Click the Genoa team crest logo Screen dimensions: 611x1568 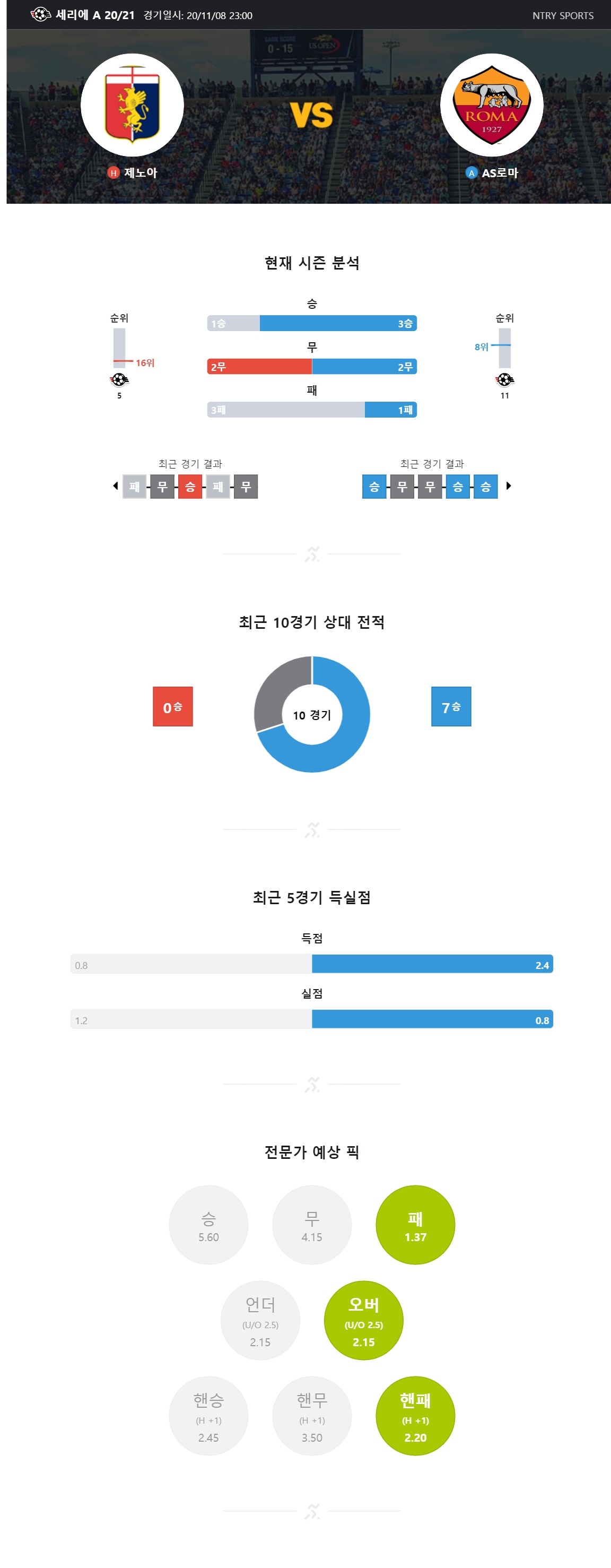(132, 105)
